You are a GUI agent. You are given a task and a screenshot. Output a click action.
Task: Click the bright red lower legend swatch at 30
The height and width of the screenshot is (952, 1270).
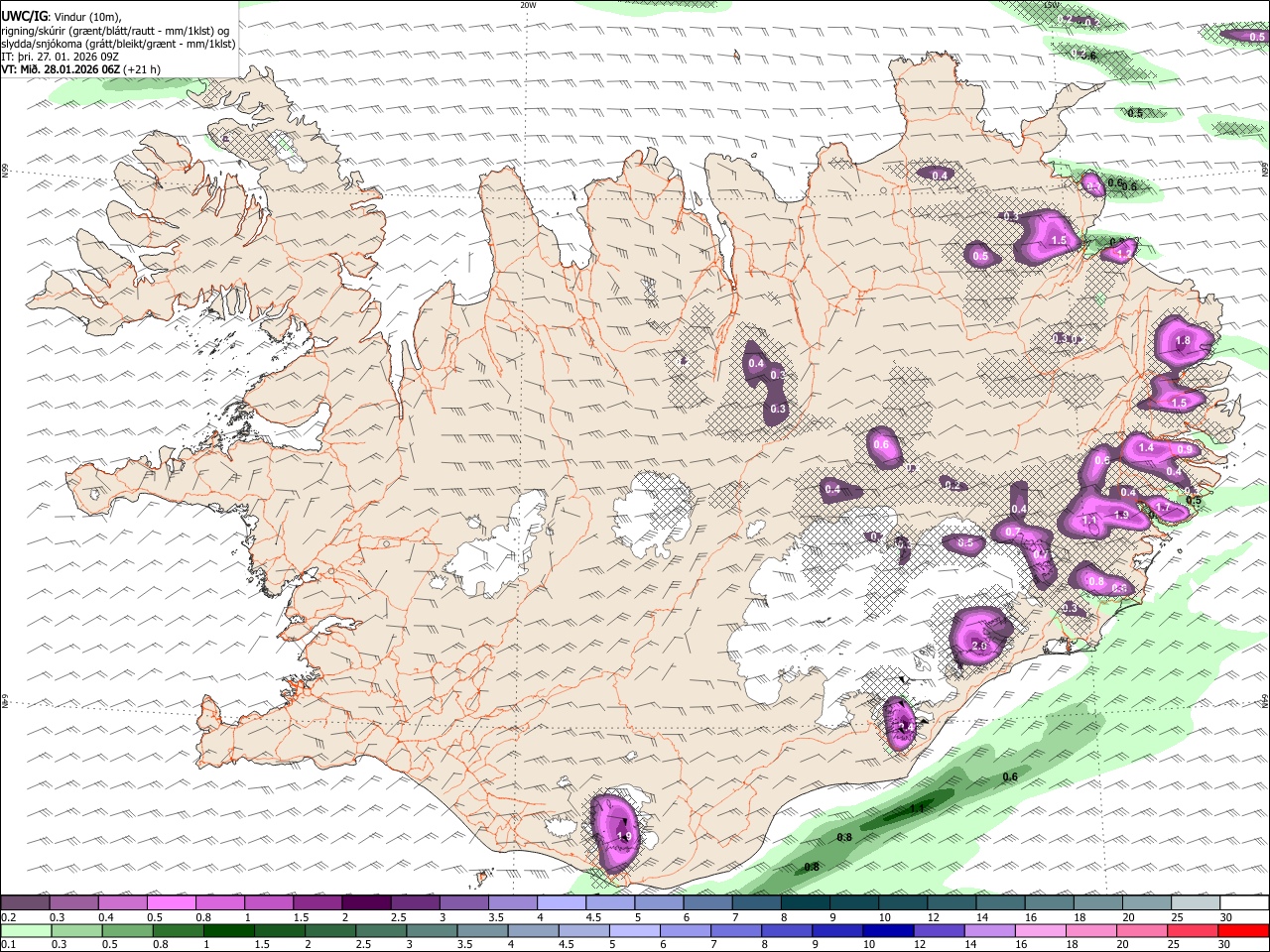coord(1243,931)
